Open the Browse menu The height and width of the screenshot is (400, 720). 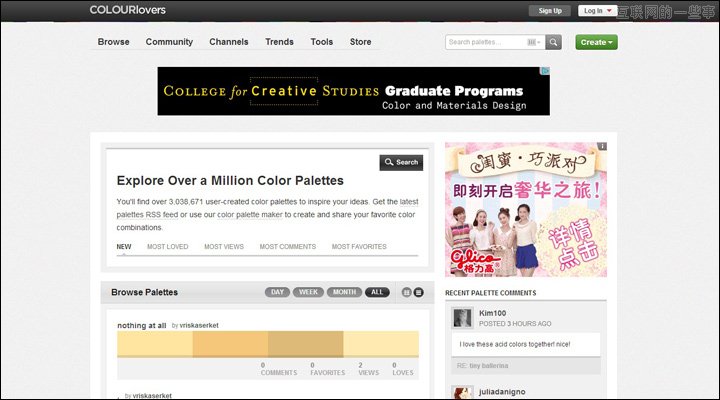click(113, 42)
